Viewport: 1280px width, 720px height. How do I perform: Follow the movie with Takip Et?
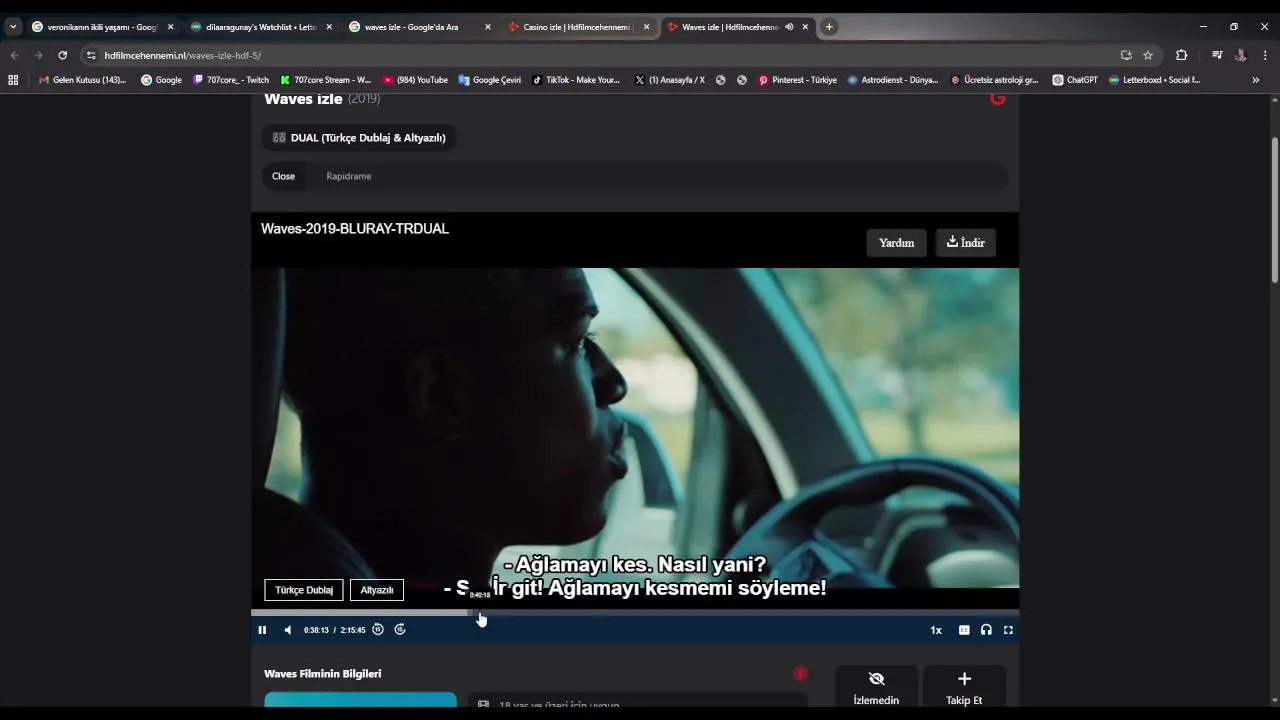click(964, 688)
